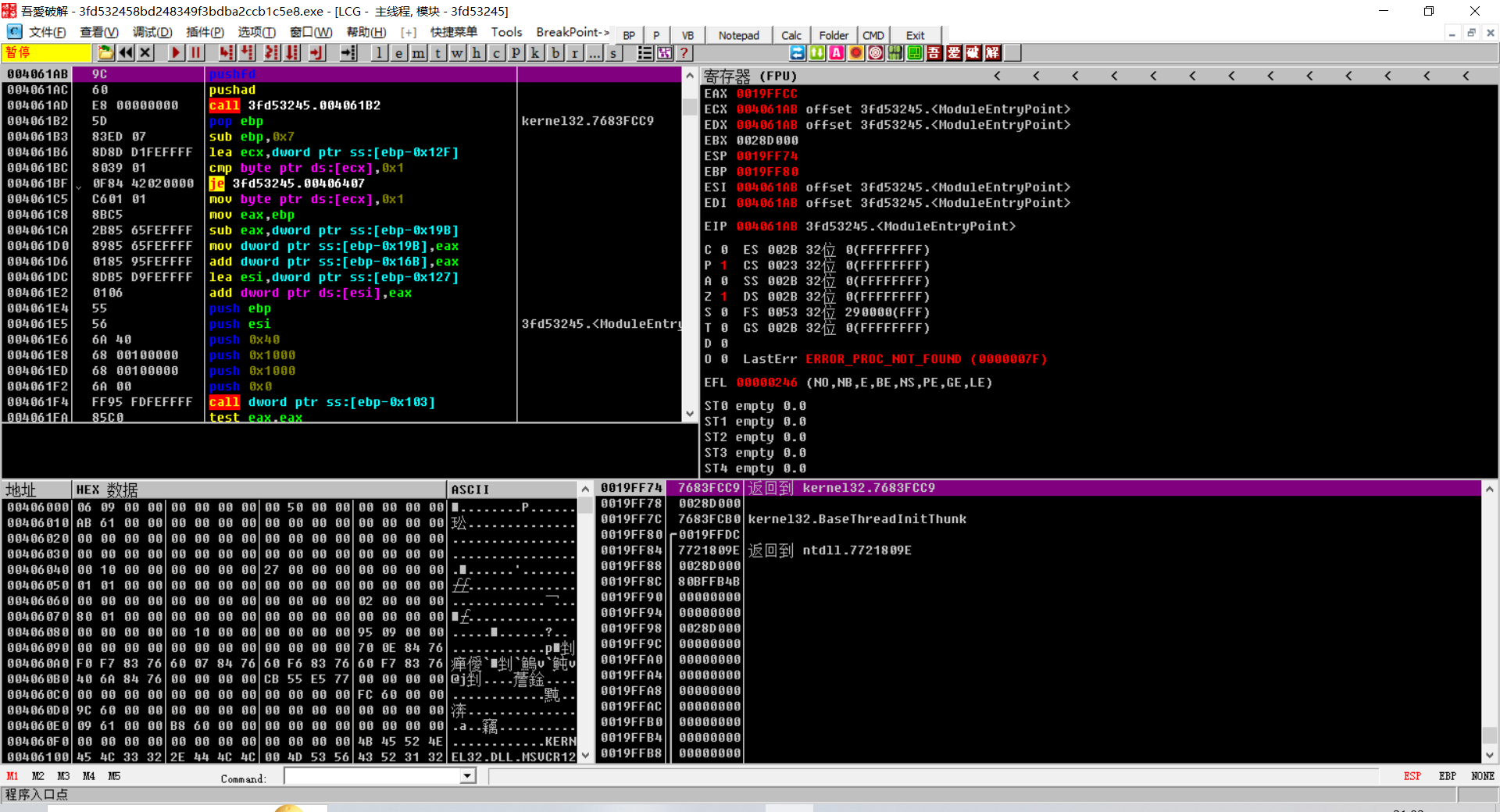Viewport: 1500px width, 812px height.
Task: Open References window with 'r' button
Action: click(575, 52)
